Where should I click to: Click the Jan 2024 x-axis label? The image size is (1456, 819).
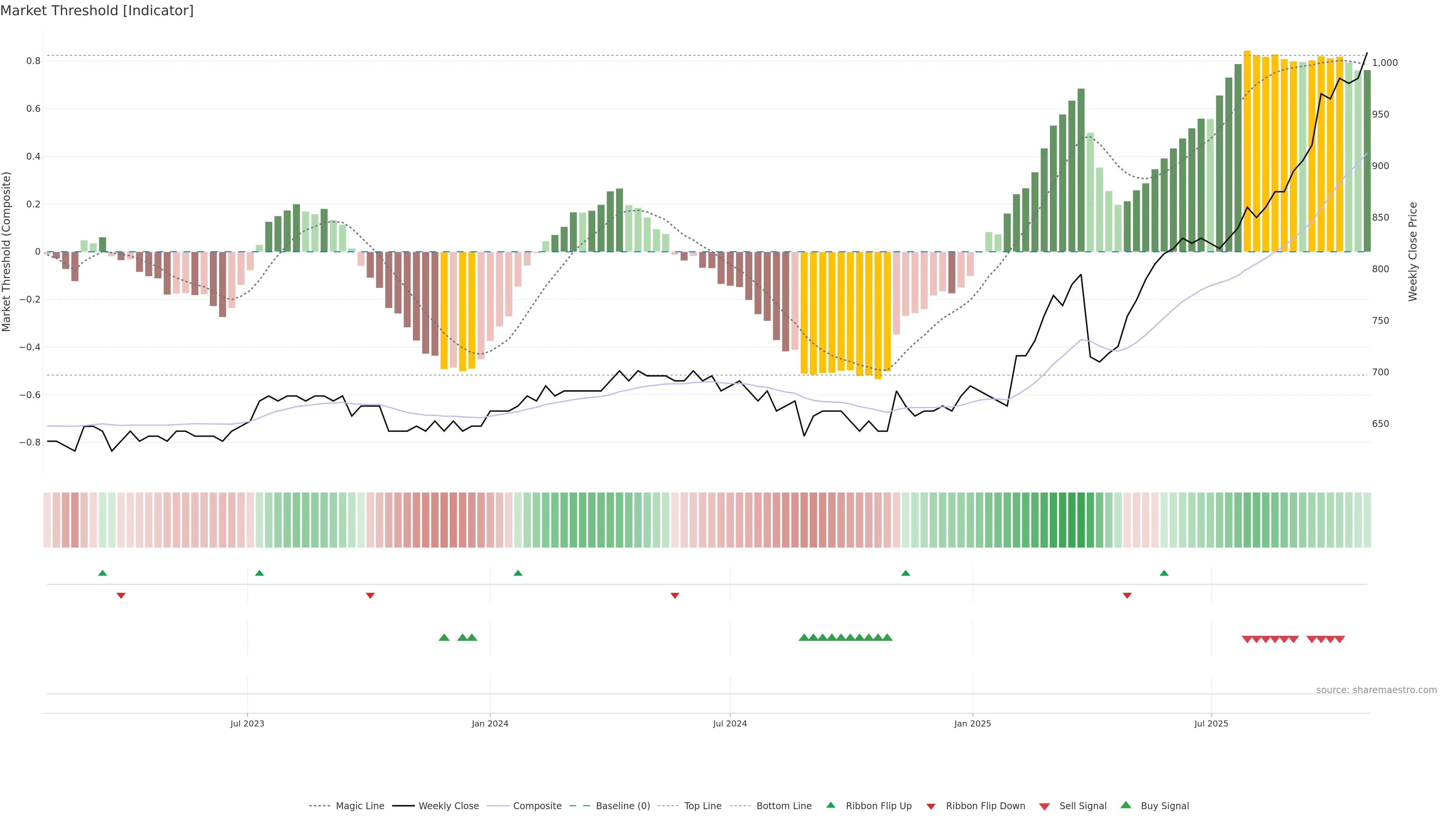click(x=490, y=723)
